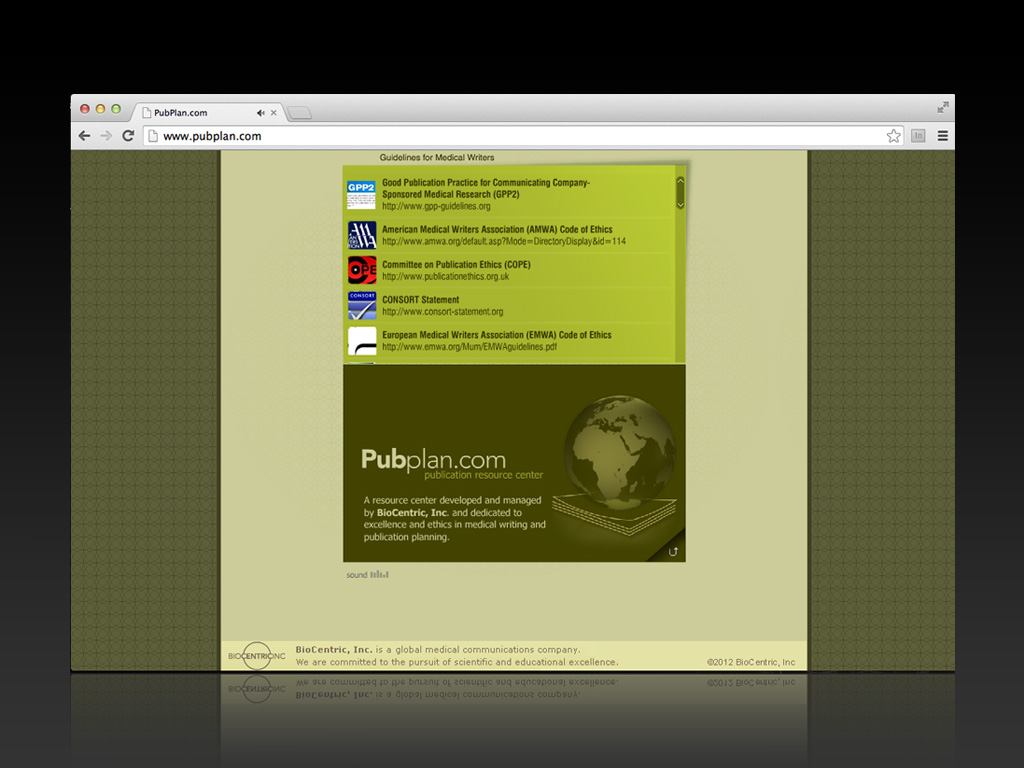Click the Pubplan.com logo heading
Screen dimensions: 1024x768
tap(434, 460)
